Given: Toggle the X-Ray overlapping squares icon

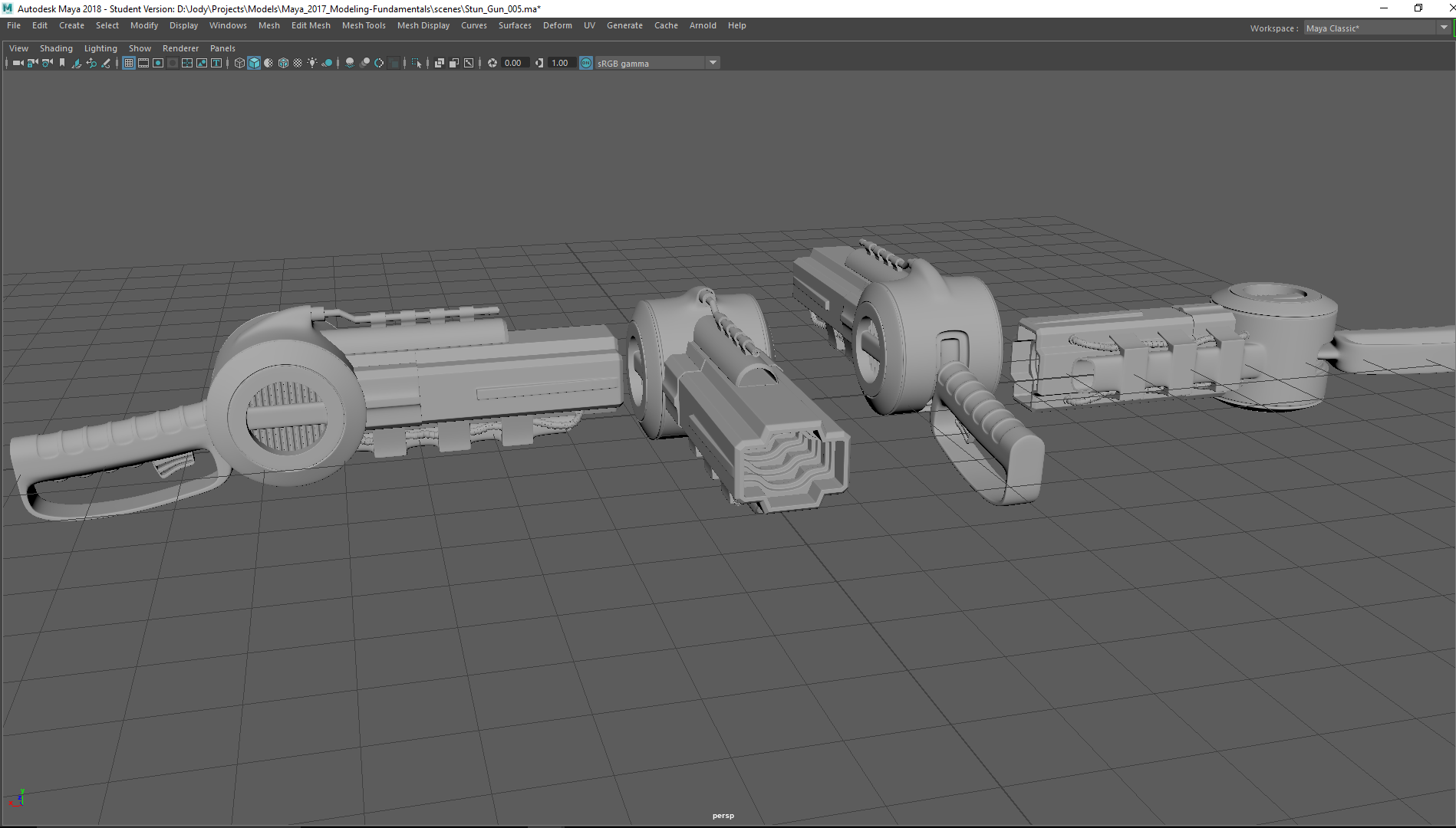Looking at the screenshot, I should click(x=440, y=63).
